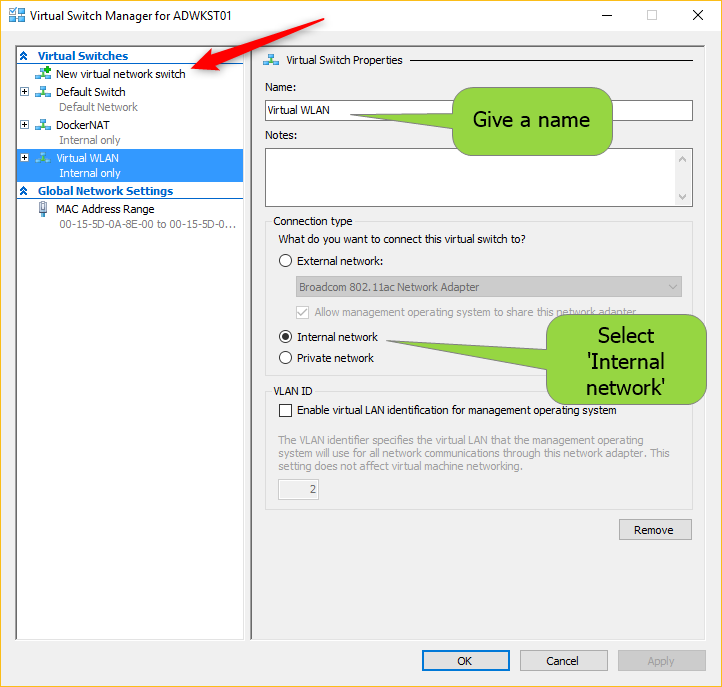The image size is (722, 687).
Task: Click the New virtual network switch icon
Action: click(43, 73)
